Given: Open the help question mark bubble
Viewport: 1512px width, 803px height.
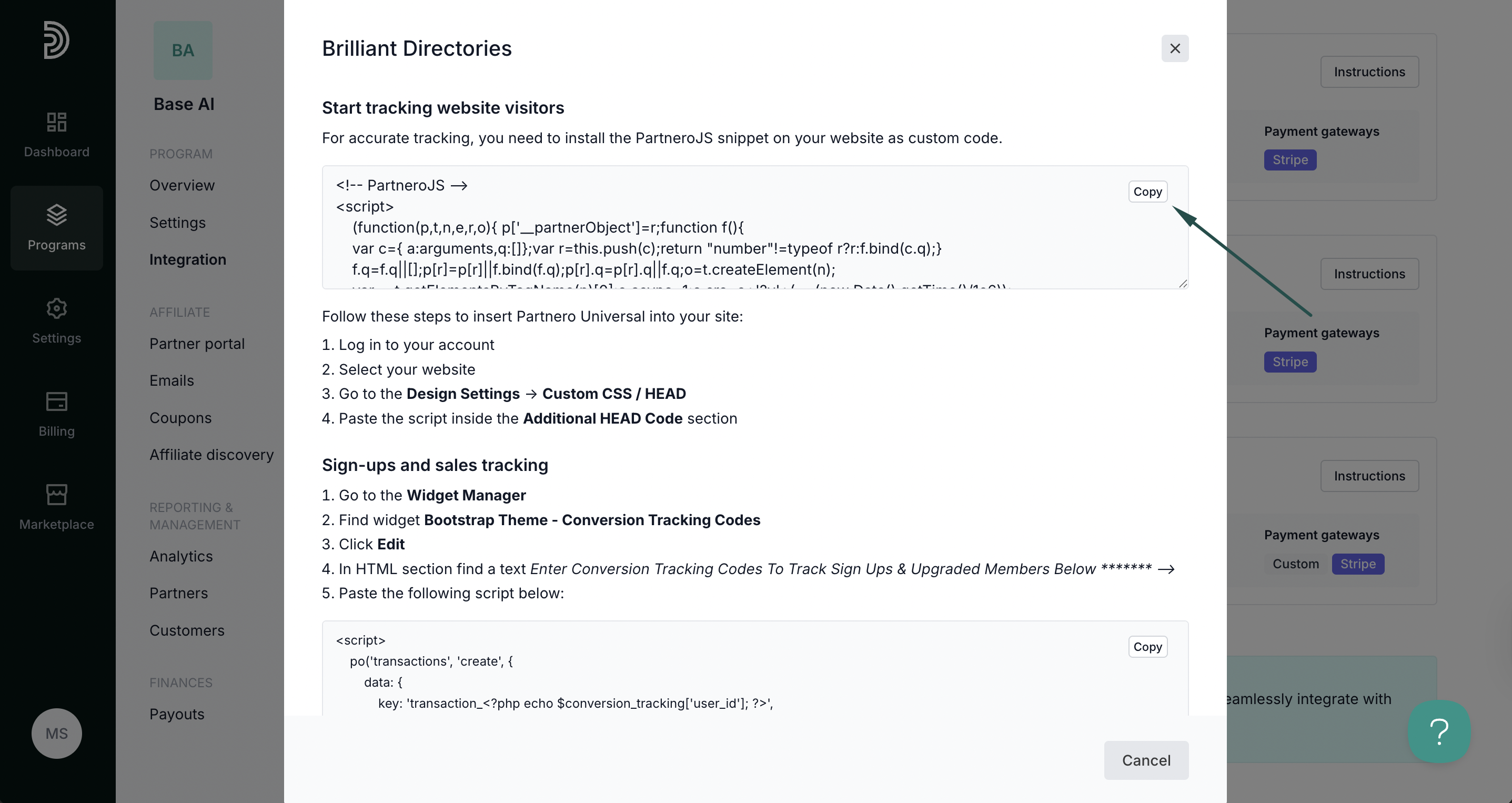Looking at the screenshot, I should [x=1439, y=731].
